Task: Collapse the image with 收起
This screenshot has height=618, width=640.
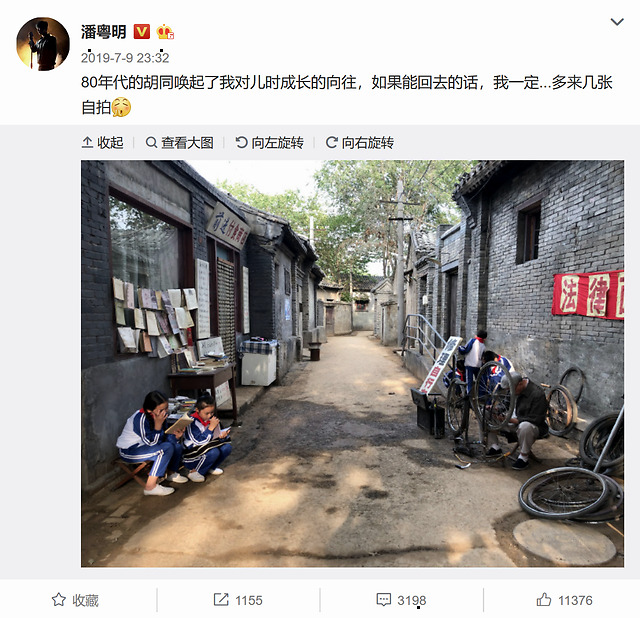Action: pos(102,142)
